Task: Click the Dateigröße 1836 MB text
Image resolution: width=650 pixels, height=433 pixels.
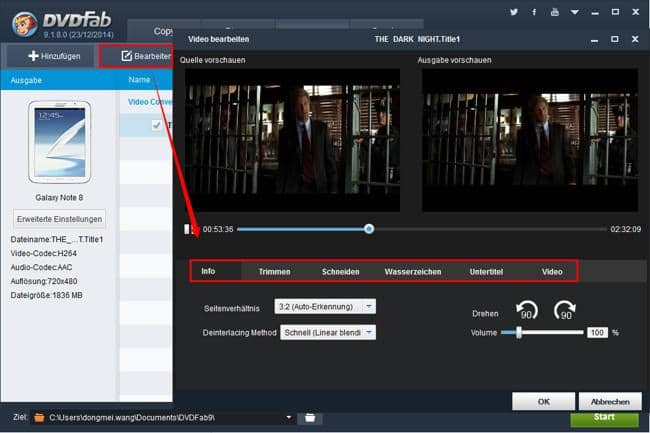Action: pos(46,295)
